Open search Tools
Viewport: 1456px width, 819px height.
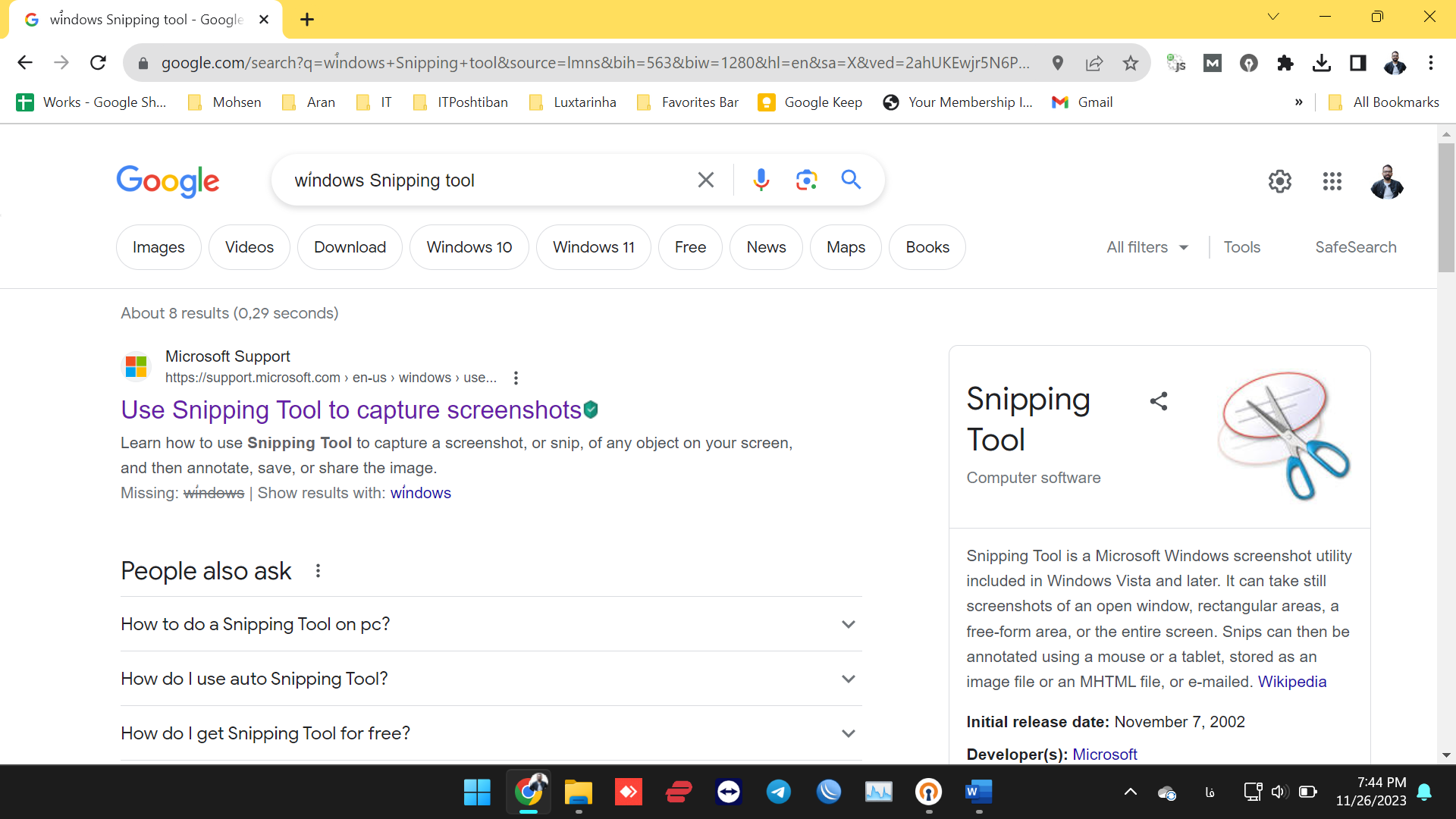1242,247
